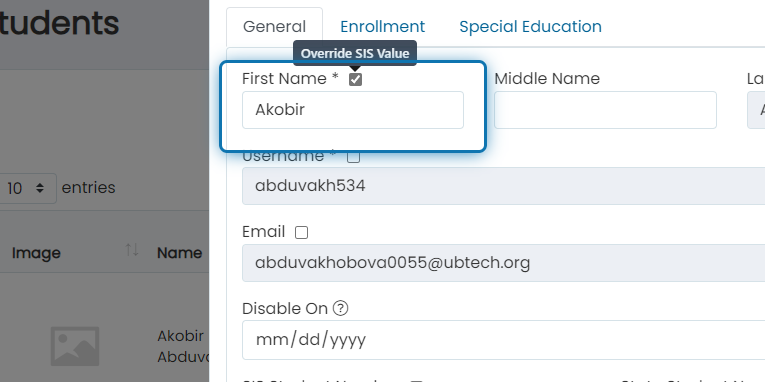Open the Special Education tab
This screenshot has width=765, height=382.
pos(530,26)
